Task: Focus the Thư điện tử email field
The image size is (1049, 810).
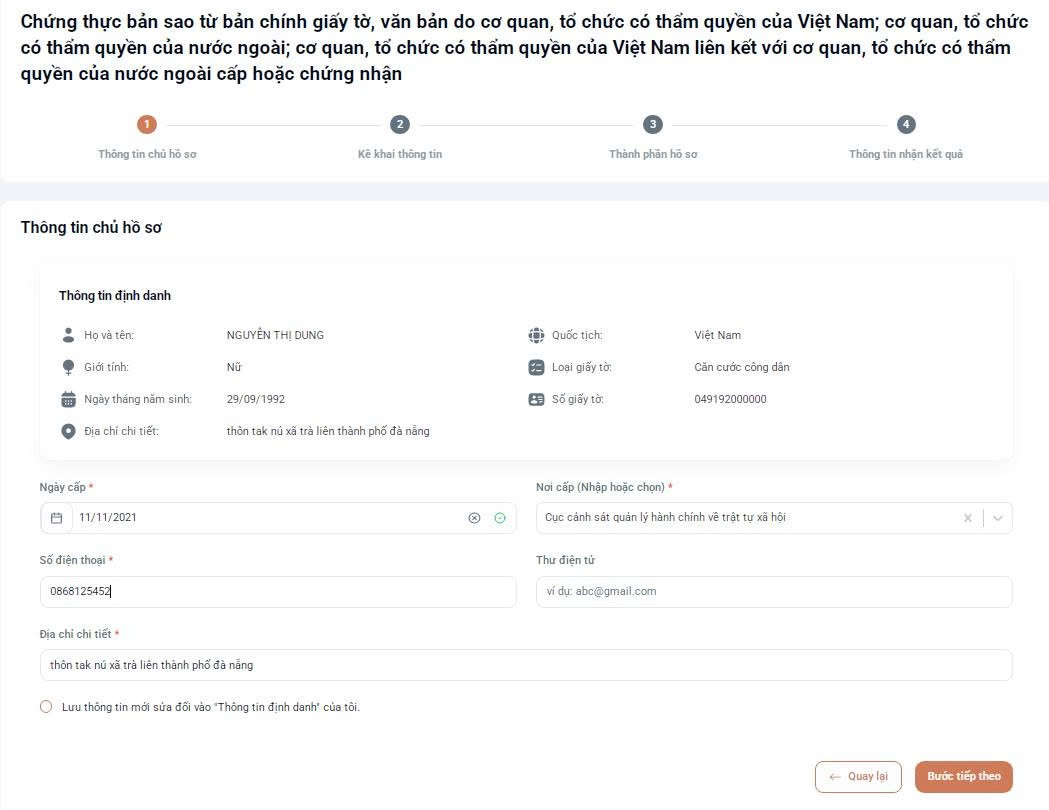Action: click(774, 591)
